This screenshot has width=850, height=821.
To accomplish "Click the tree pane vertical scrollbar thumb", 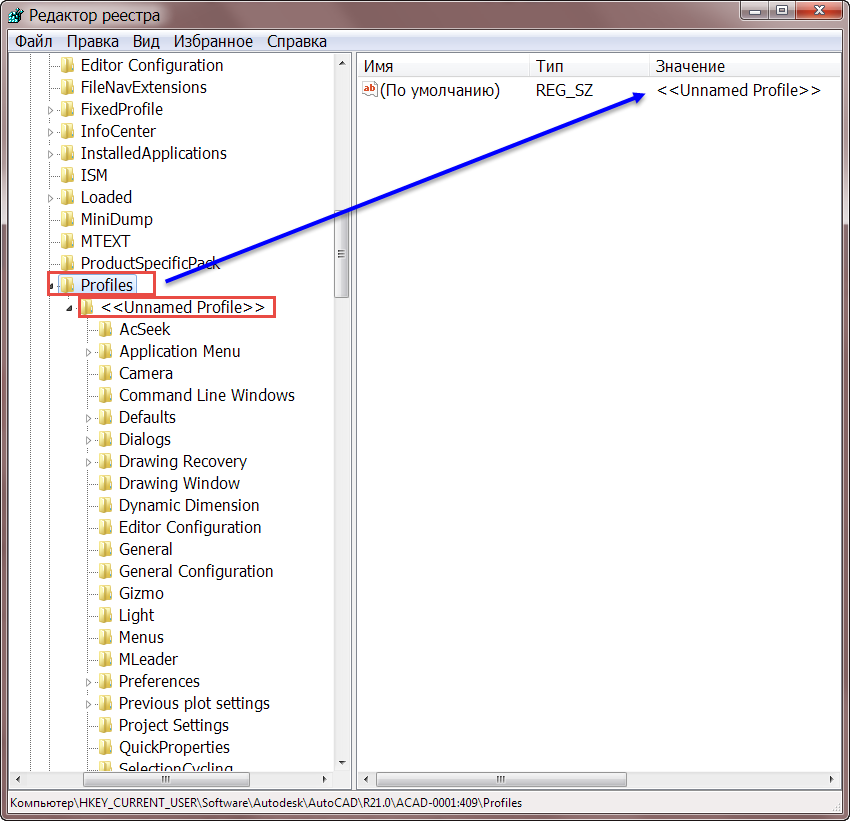I will [341, 254].
